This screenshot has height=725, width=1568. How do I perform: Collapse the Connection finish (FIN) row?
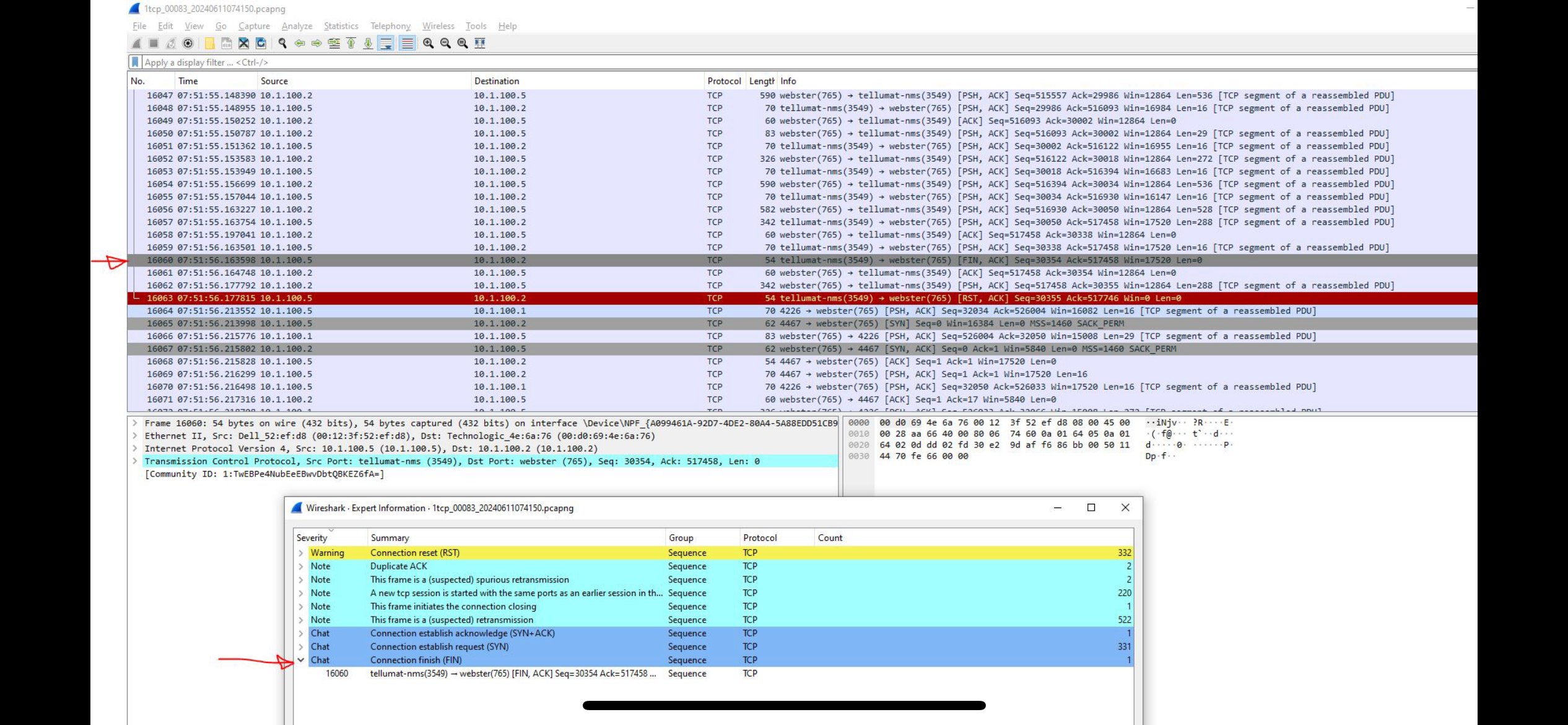(301, 660)
